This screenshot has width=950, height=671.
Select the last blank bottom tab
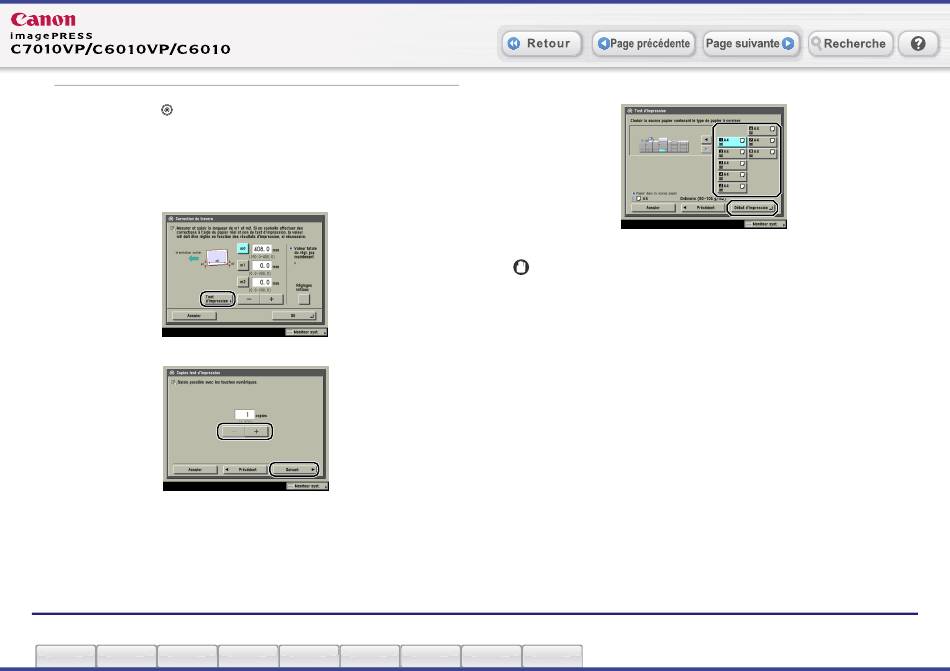point(552,656)
